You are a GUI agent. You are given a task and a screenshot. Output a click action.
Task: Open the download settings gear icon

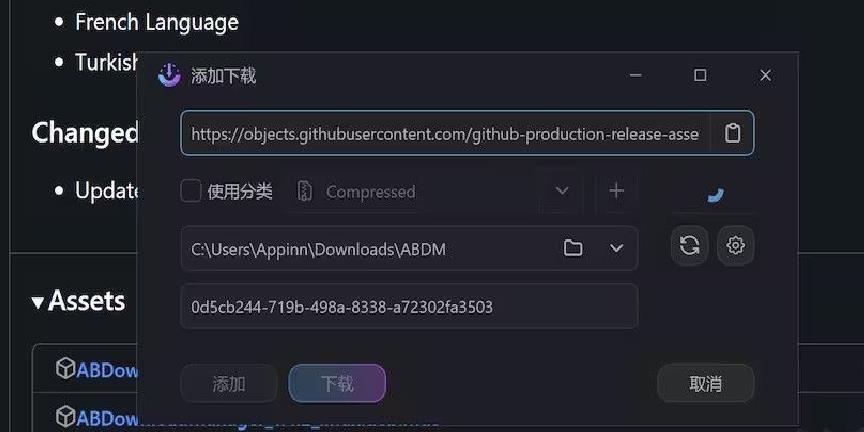(736, 245)
